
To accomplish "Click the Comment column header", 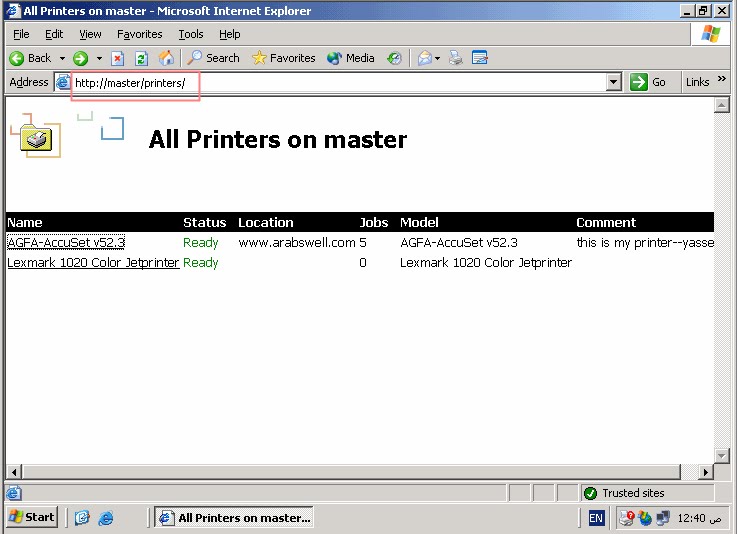I will 606,222.
